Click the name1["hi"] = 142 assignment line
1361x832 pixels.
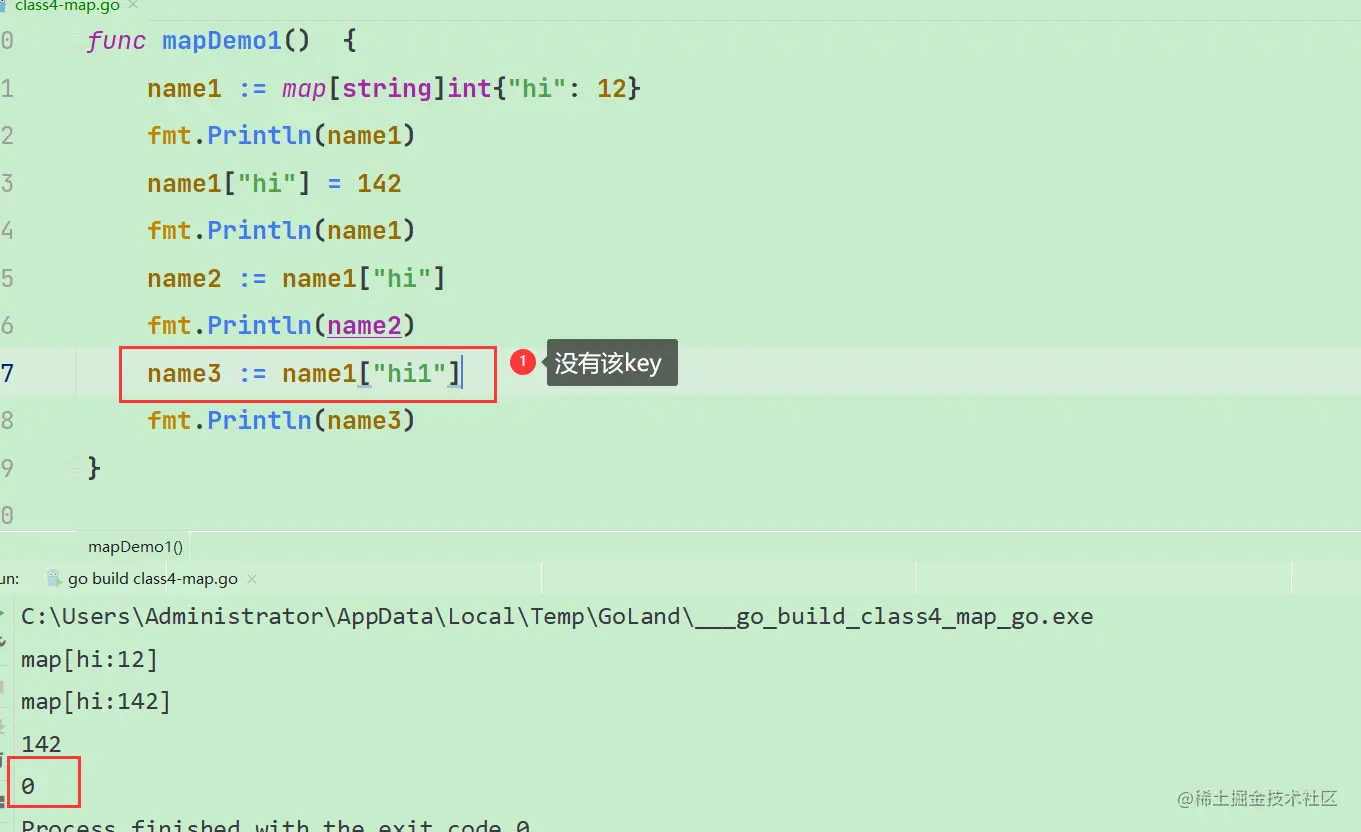[274, 184]
